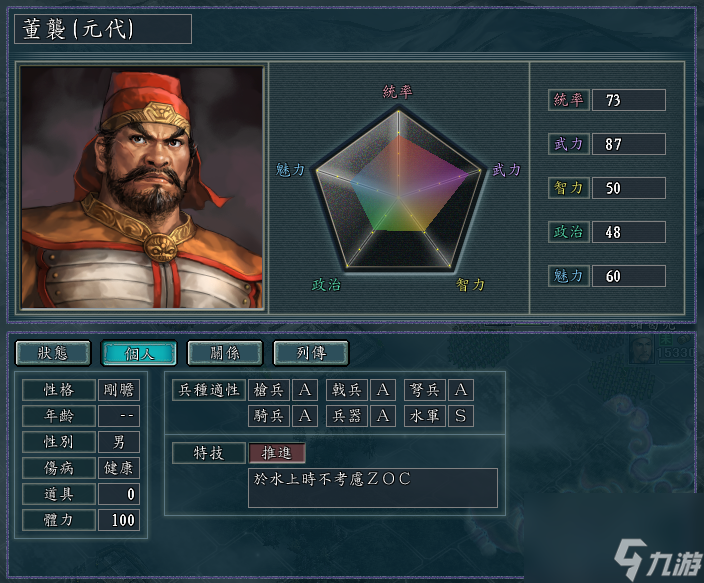Click the 兵器 troop type label
Image resolution: width=704 pixels, height=583 pixels.
(x=347, y=416)
